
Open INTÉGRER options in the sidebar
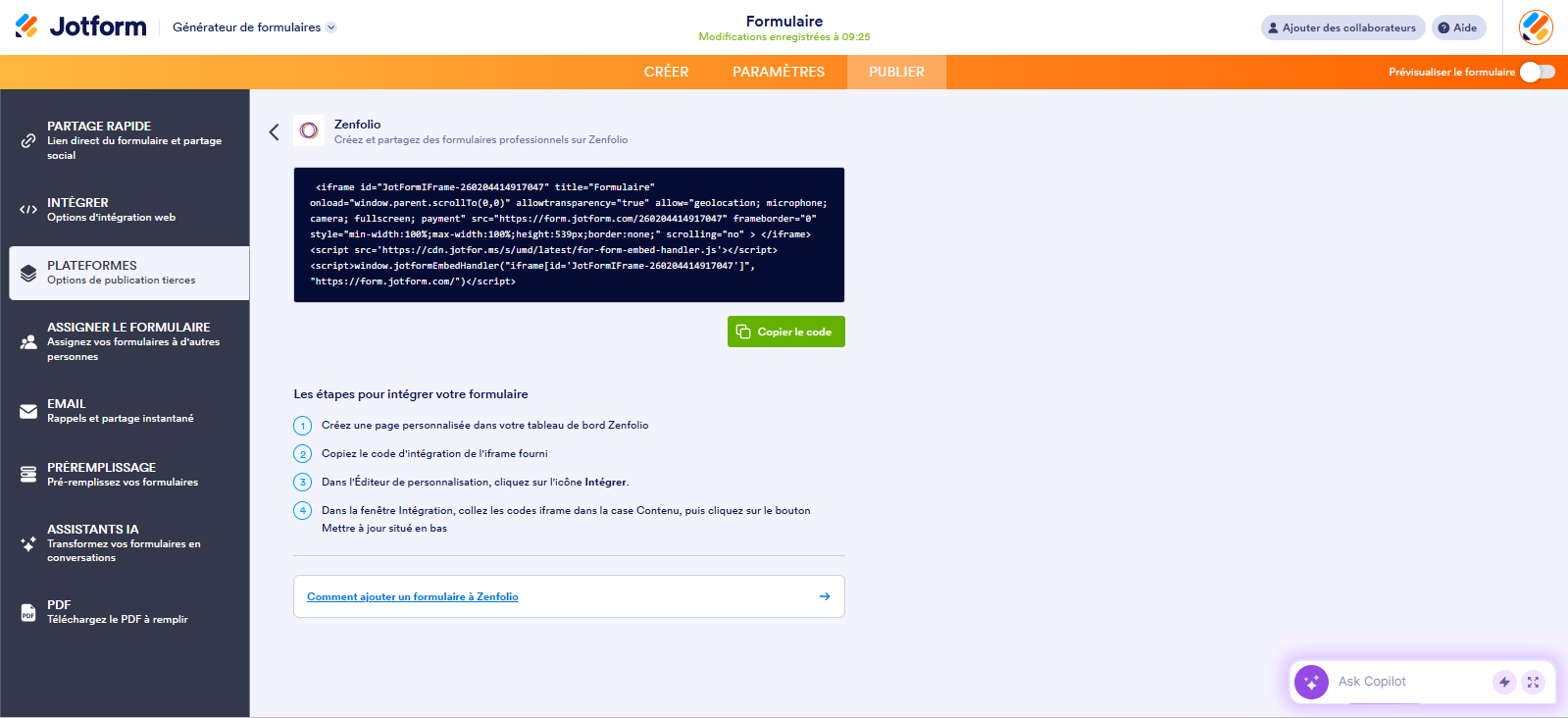pyautogui.click(x=129, y=210)
